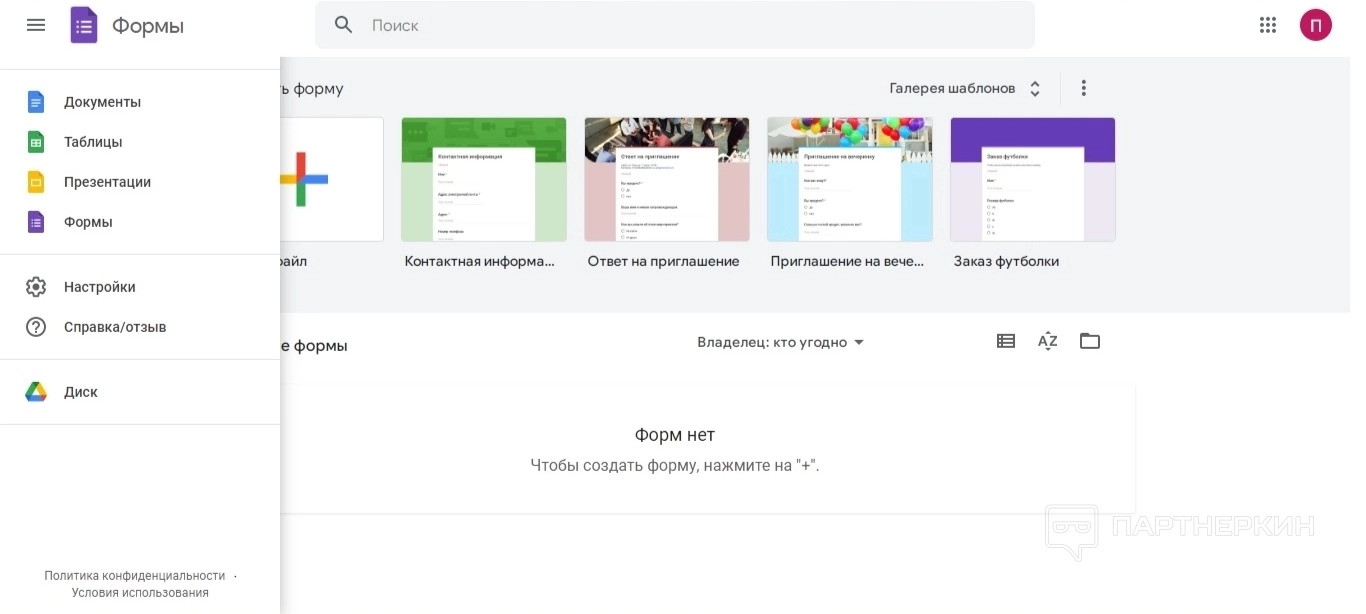Click the "Ответ на приглашение" caption text

click(663, 261)
